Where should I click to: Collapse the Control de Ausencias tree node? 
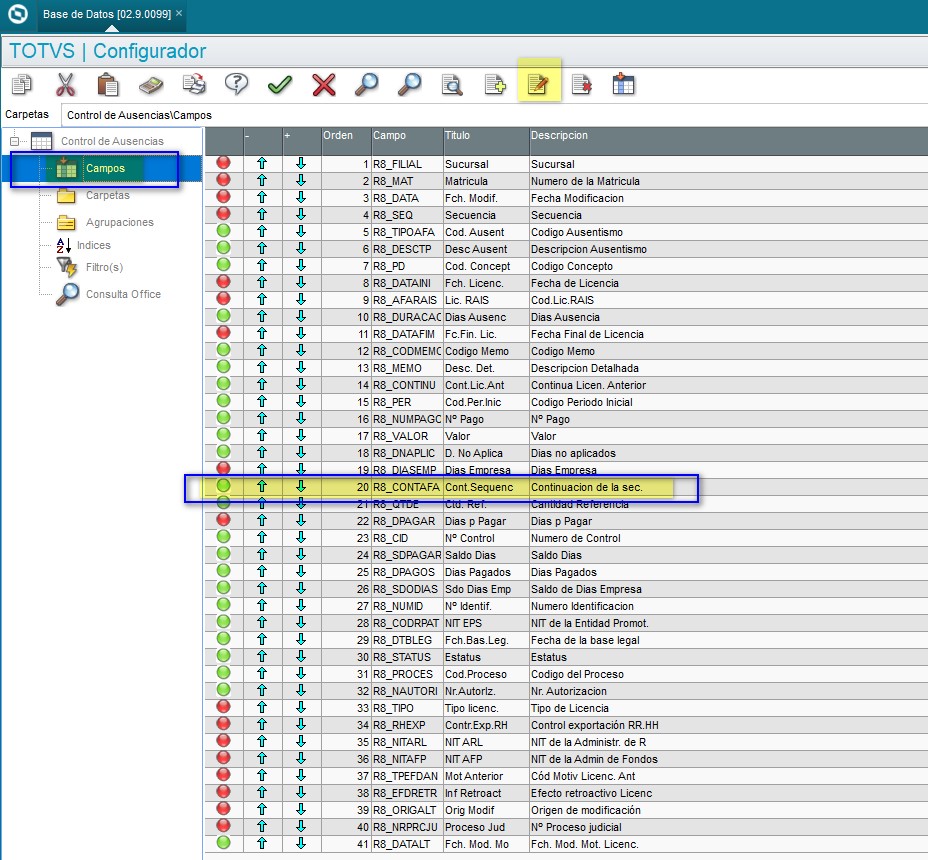(x=15, y=141)
